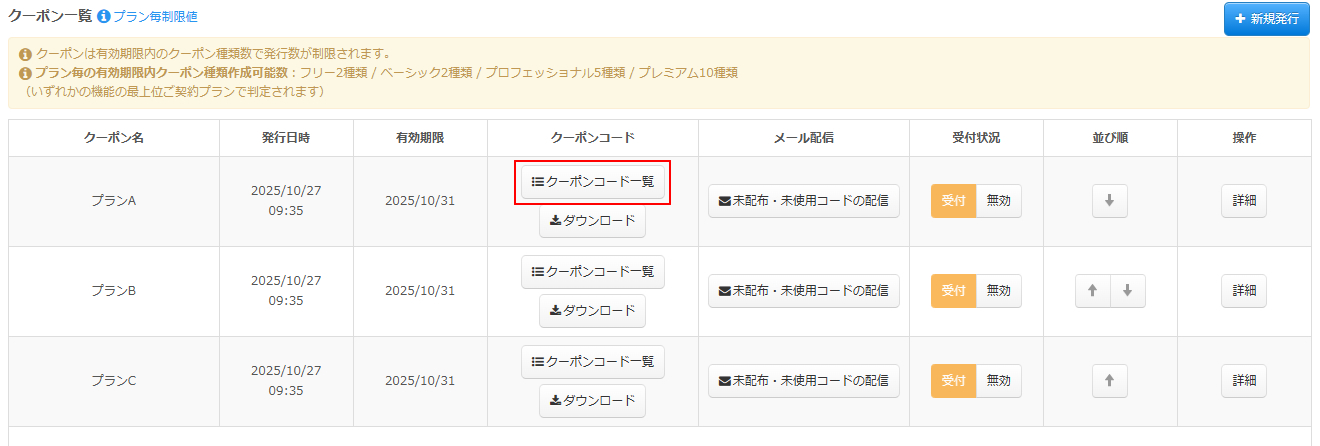View 詳細 for プランA
This screenshot has width=1320, height=446.
point(1244,201)
